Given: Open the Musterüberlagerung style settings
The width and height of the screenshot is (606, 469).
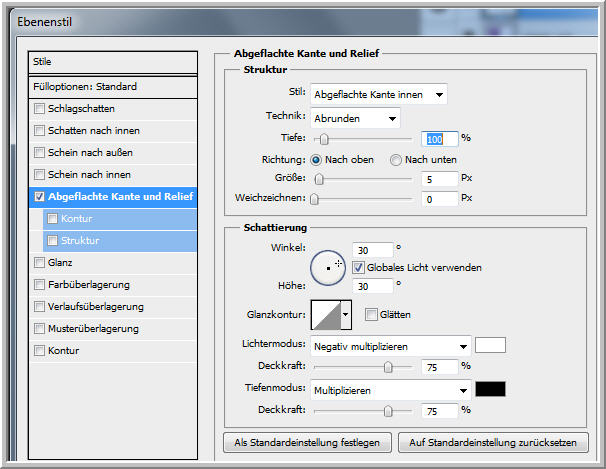Looking at the screenshot, I should coord(93,329).
